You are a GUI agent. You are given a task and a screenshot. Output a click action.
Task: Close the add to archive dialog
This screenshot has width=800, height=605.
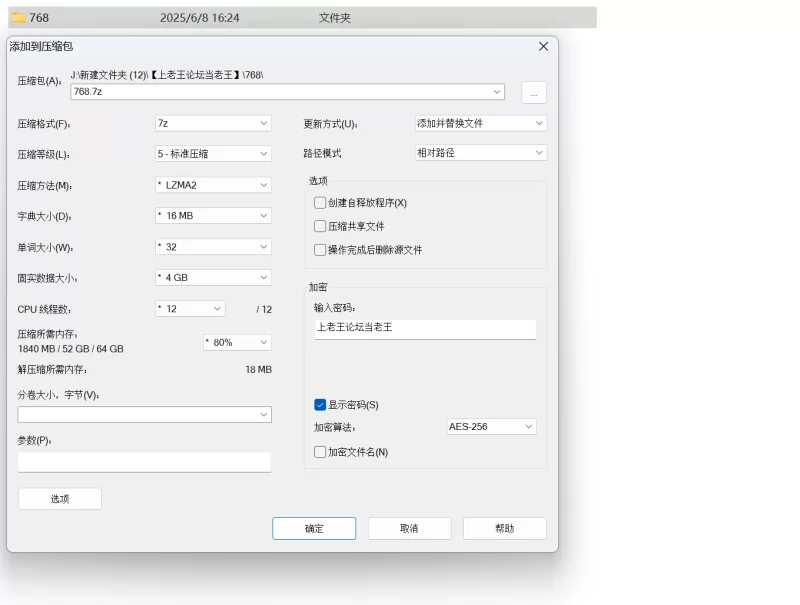(x=543, y=47)
